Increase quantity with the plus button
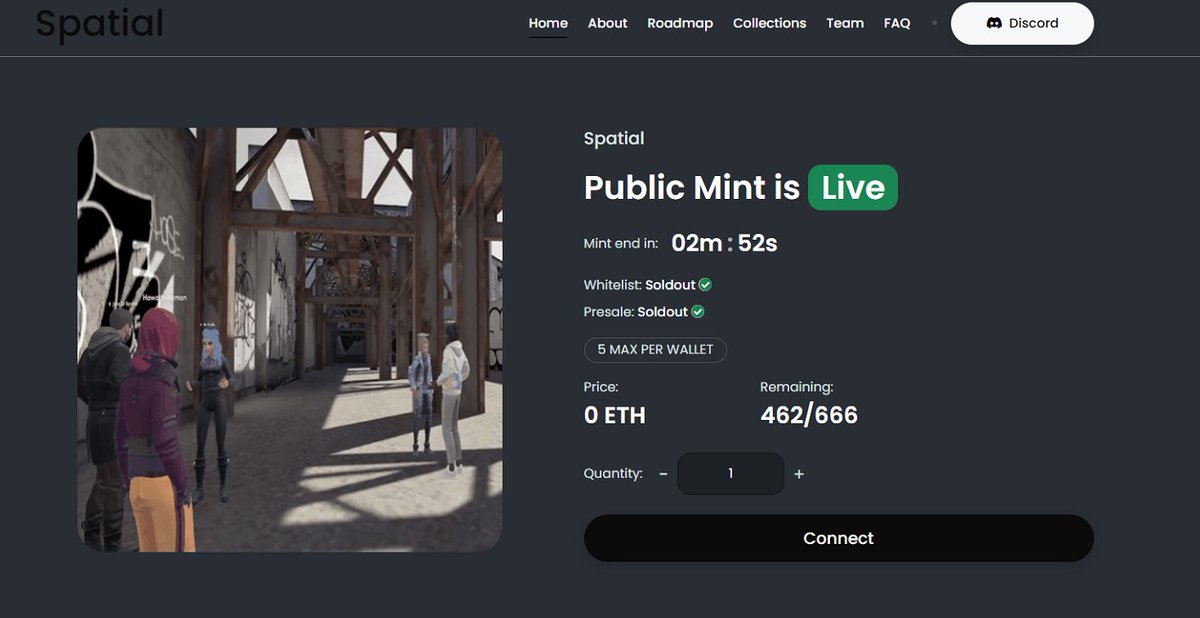This screenshot has width=1200, height=618. (799, 474)
